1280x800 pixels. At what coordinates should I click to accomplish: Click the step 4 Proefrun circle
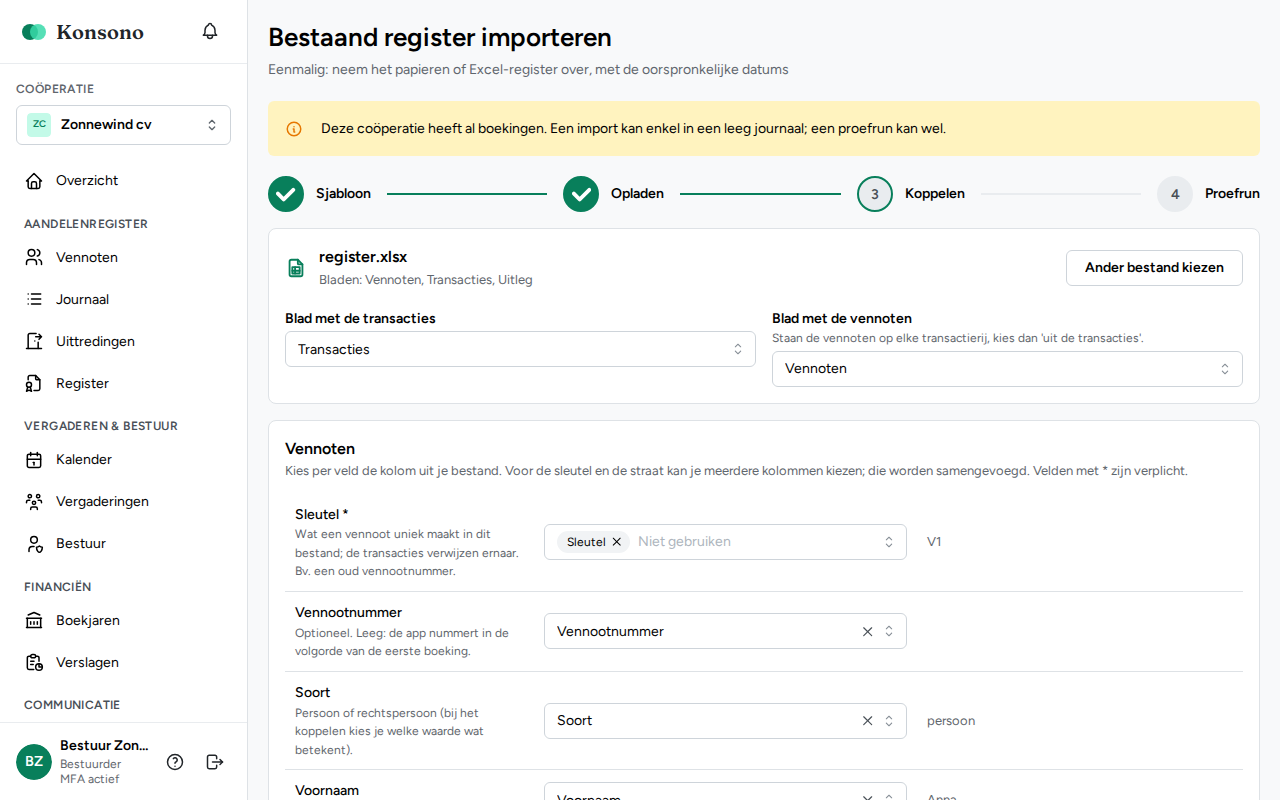point(1175,194)
